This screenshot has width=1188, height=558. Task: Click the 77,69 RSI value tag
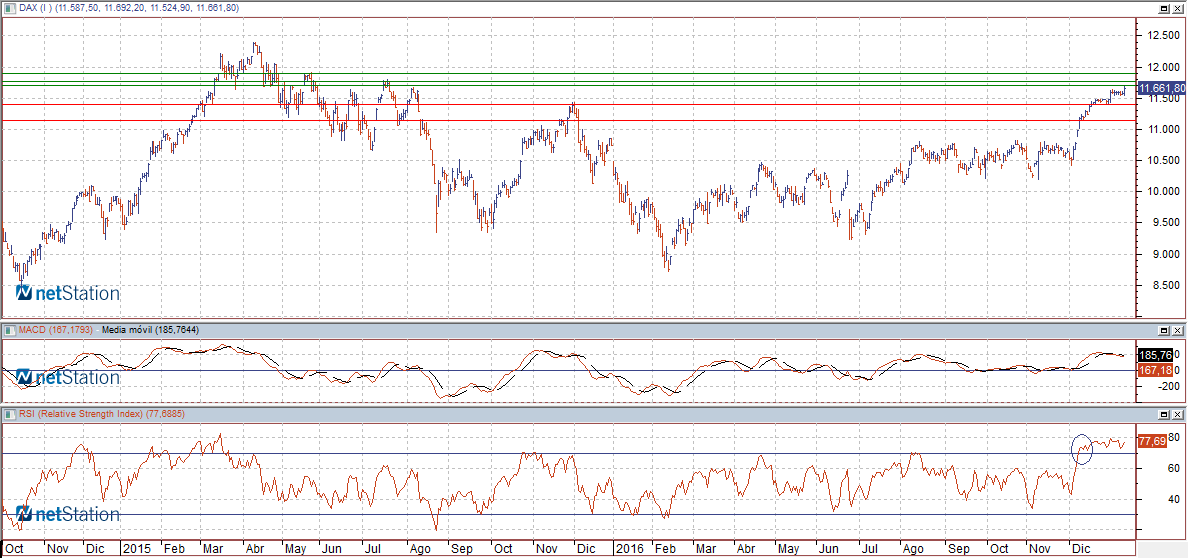[1152, 441]
